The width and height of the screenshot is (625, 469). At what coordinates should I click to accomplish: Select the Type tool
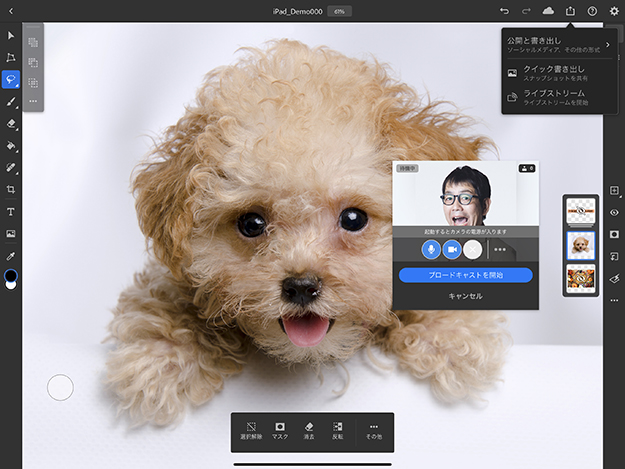pos(11,211)
